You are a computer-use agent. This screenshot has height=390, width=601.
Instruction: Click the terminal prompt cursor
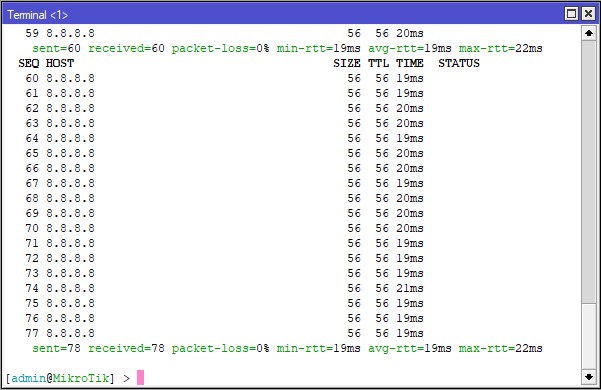(x=140, y=377)
